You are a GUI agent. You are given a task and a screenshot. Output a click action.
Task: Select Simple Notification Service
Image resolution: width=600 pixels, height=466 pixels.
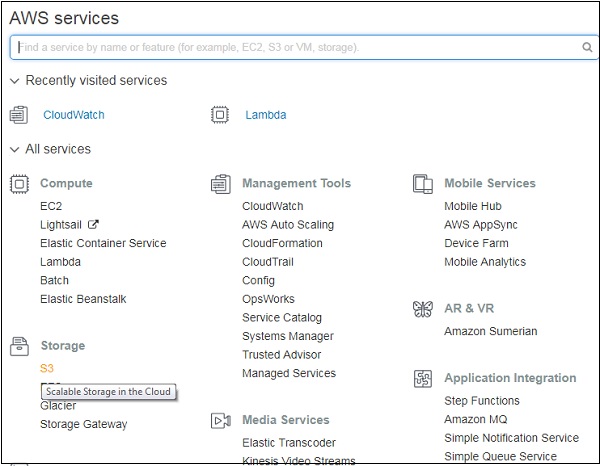tap(511, 438)
